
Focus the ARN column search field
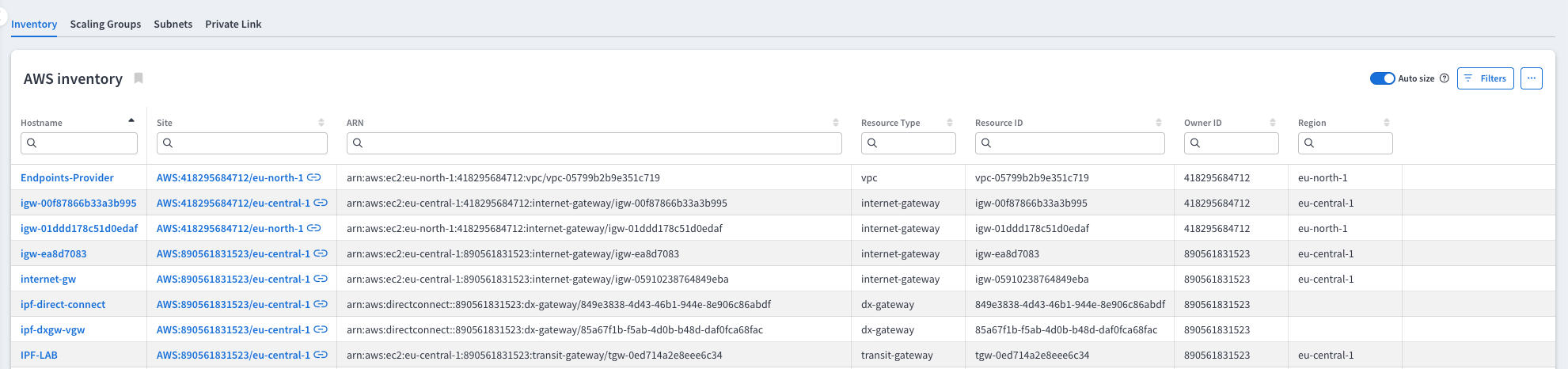594,143
